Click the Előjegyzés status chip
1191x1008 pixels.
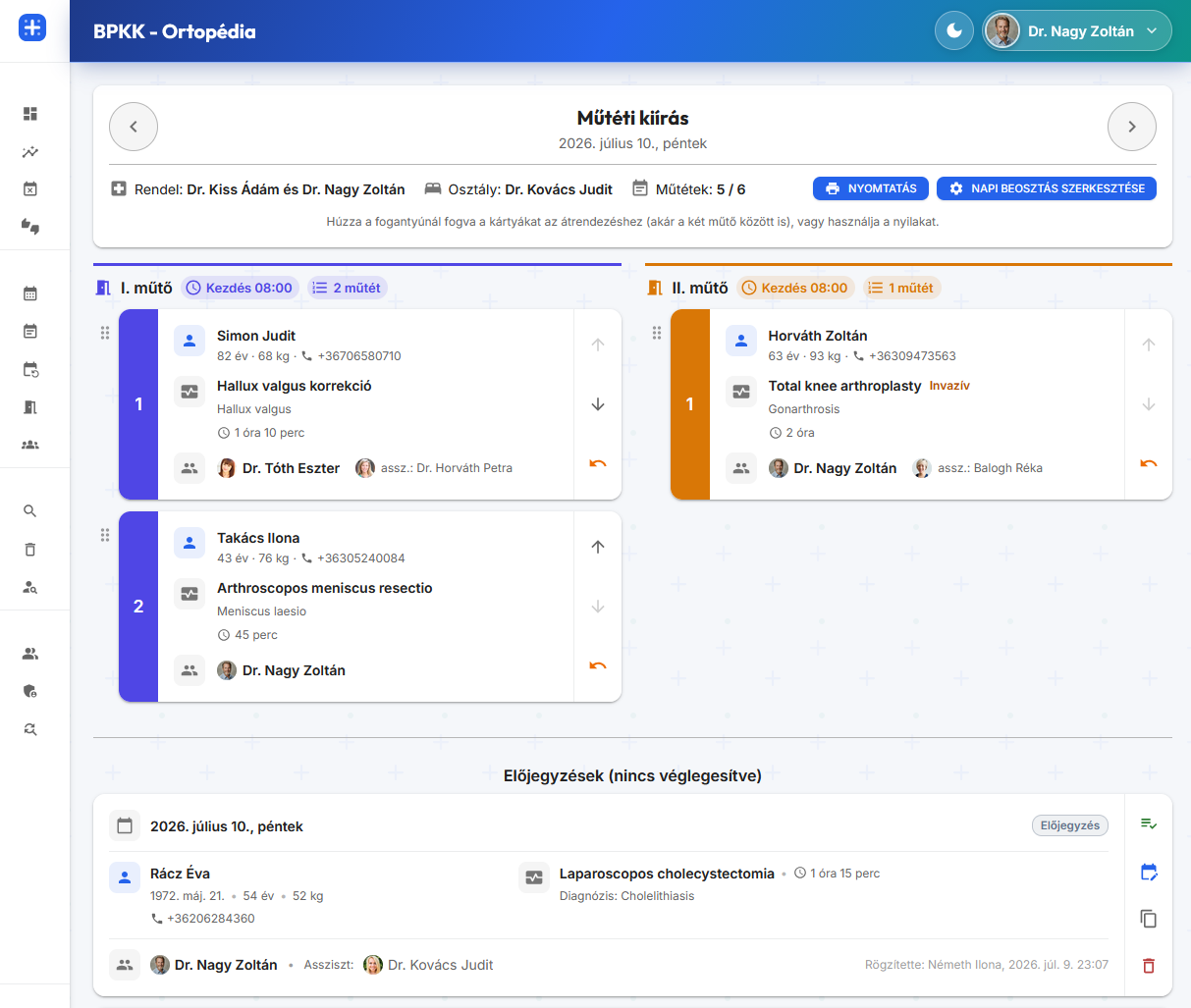pos(1069,825)
